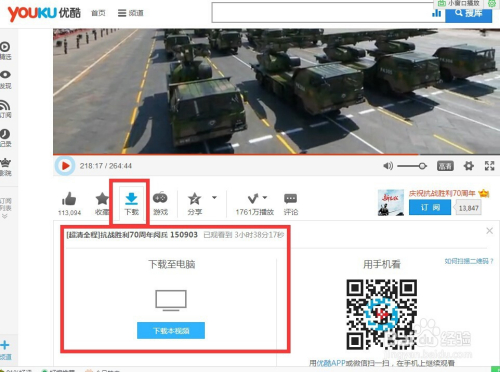Click the game controller 游戏 icon
Viewport: 500px width, 372px height.
coord(160,198)
